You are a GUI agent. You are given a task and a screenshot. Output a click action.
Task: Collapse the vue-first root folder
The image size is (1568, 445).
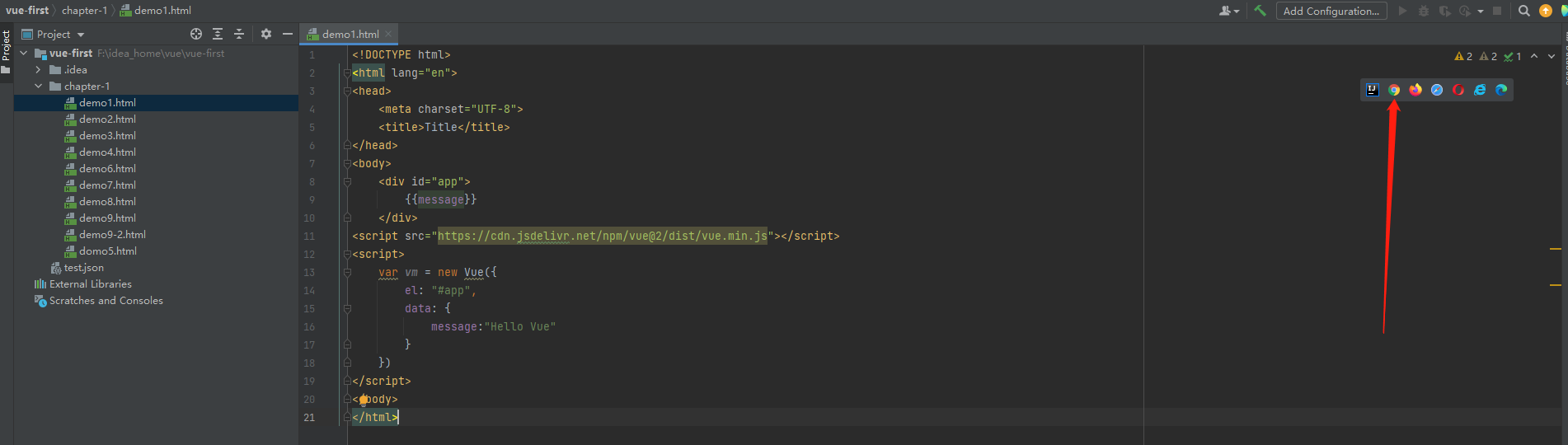click(x=24, y=53)
